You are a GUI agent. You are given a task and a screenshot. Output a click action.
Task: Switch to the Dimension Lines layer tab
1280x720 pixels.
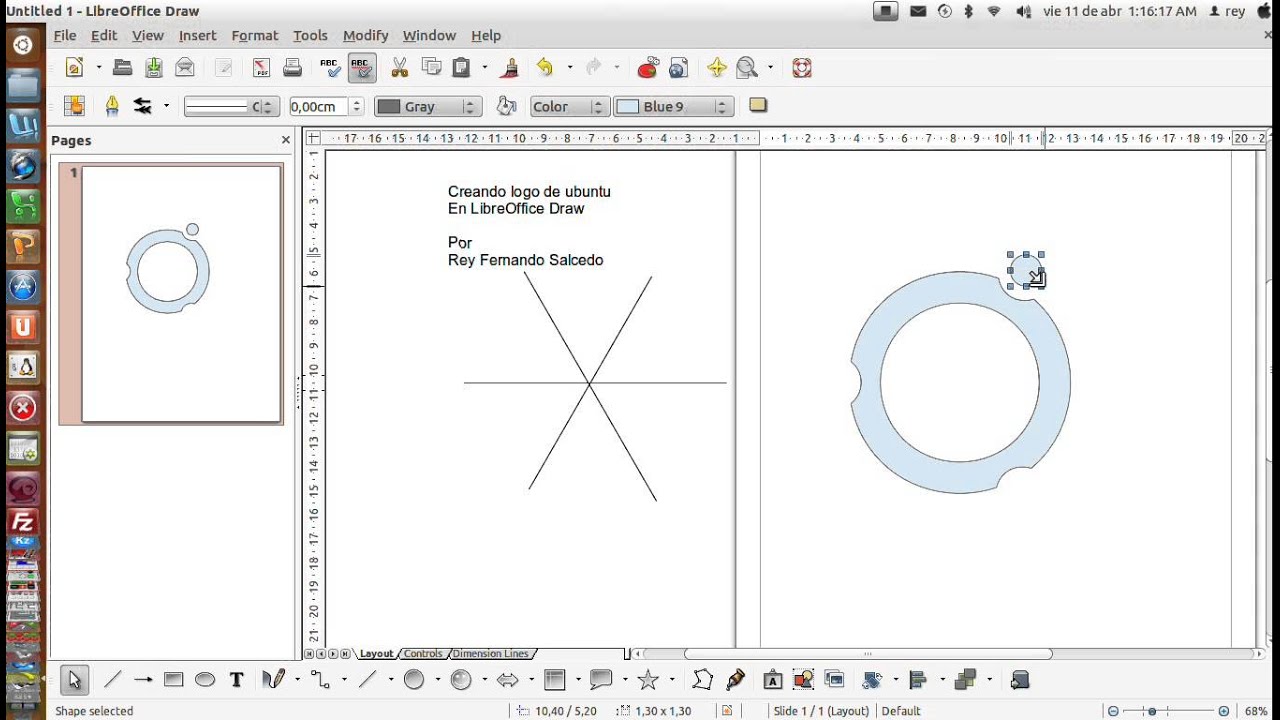tap(489, 654)
